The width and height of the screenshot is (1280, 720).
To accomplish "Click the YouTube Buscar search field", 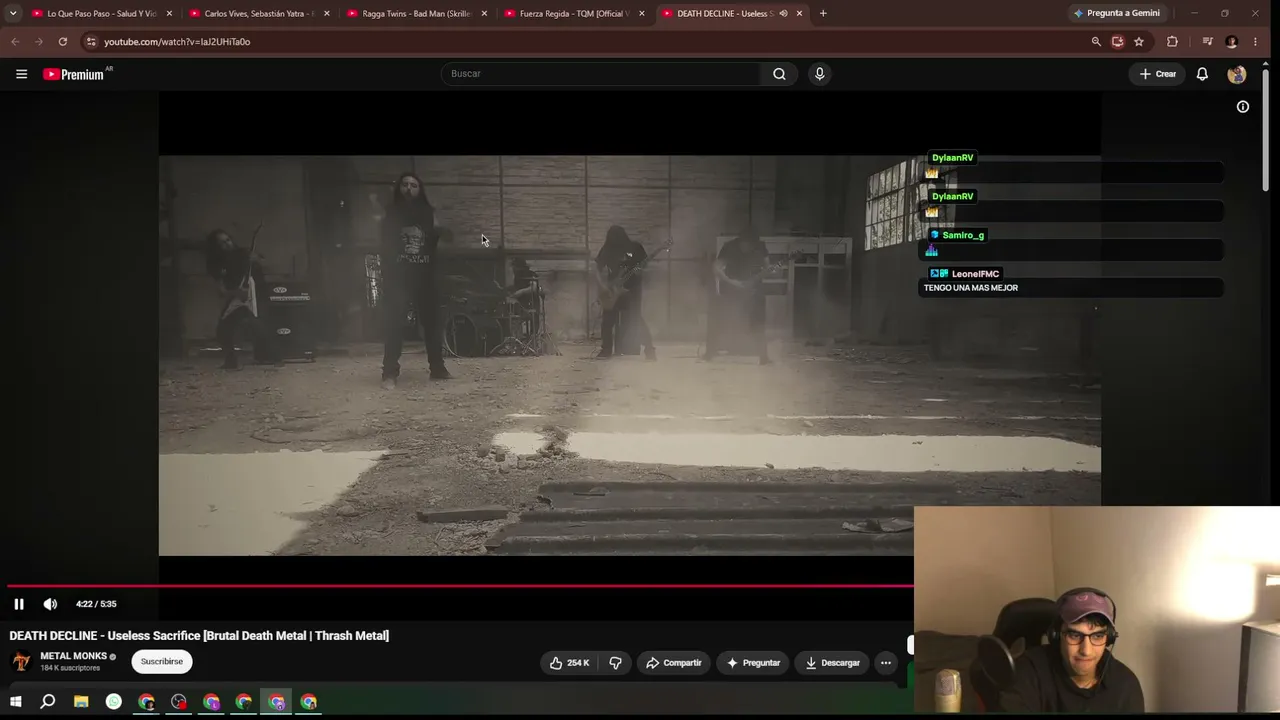I will point(600,74).
